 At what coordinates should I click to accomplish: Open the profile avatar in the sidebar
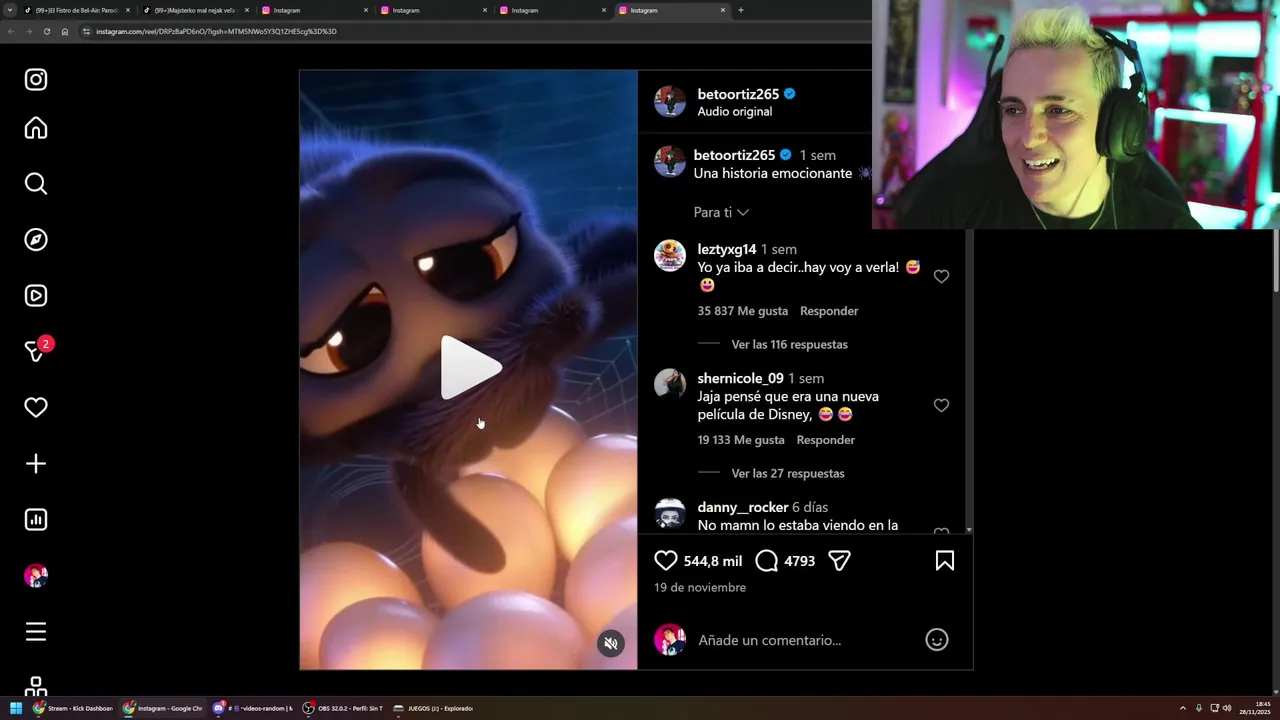(36, 576)
